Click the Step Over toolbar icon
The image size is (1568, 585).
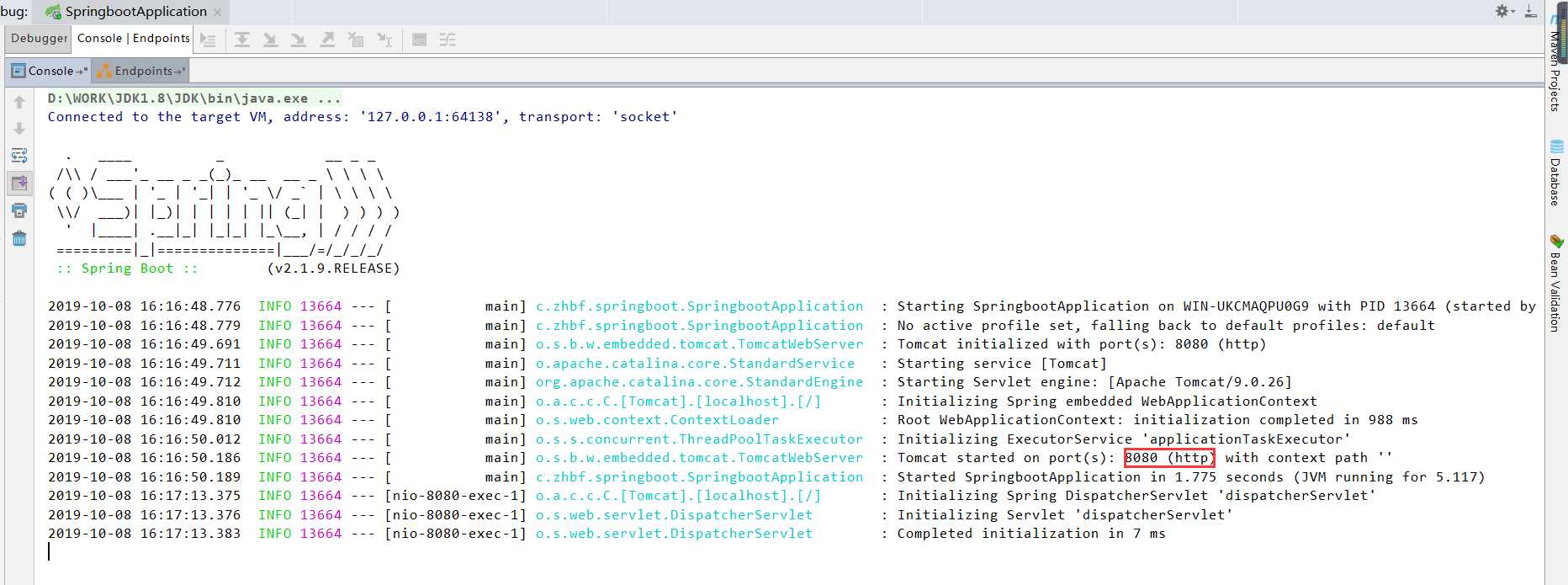(242, 40)
